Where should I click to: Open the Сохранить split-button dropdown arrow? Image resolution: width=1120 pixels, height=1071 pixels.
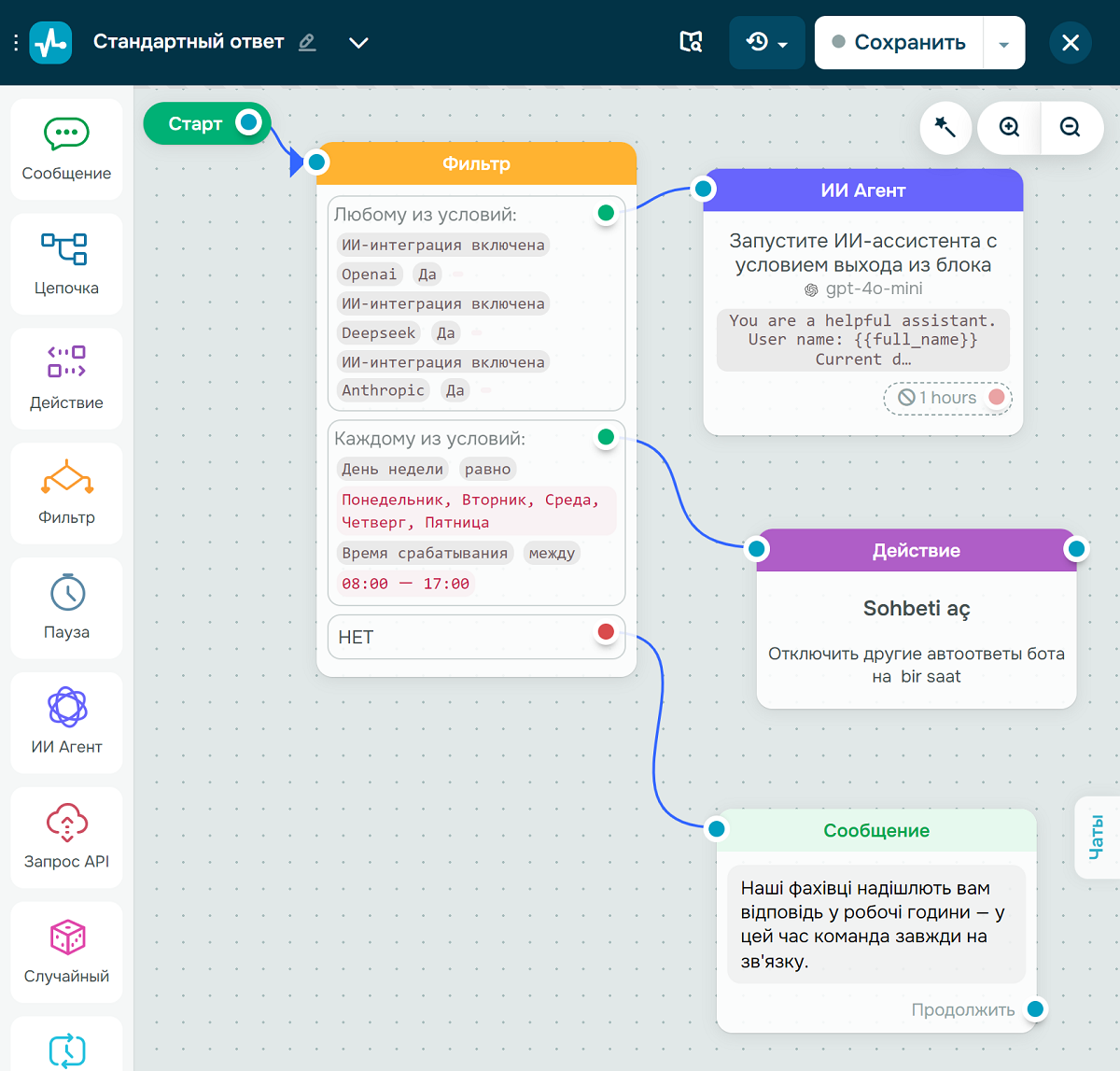click(x=1004, y=42)
